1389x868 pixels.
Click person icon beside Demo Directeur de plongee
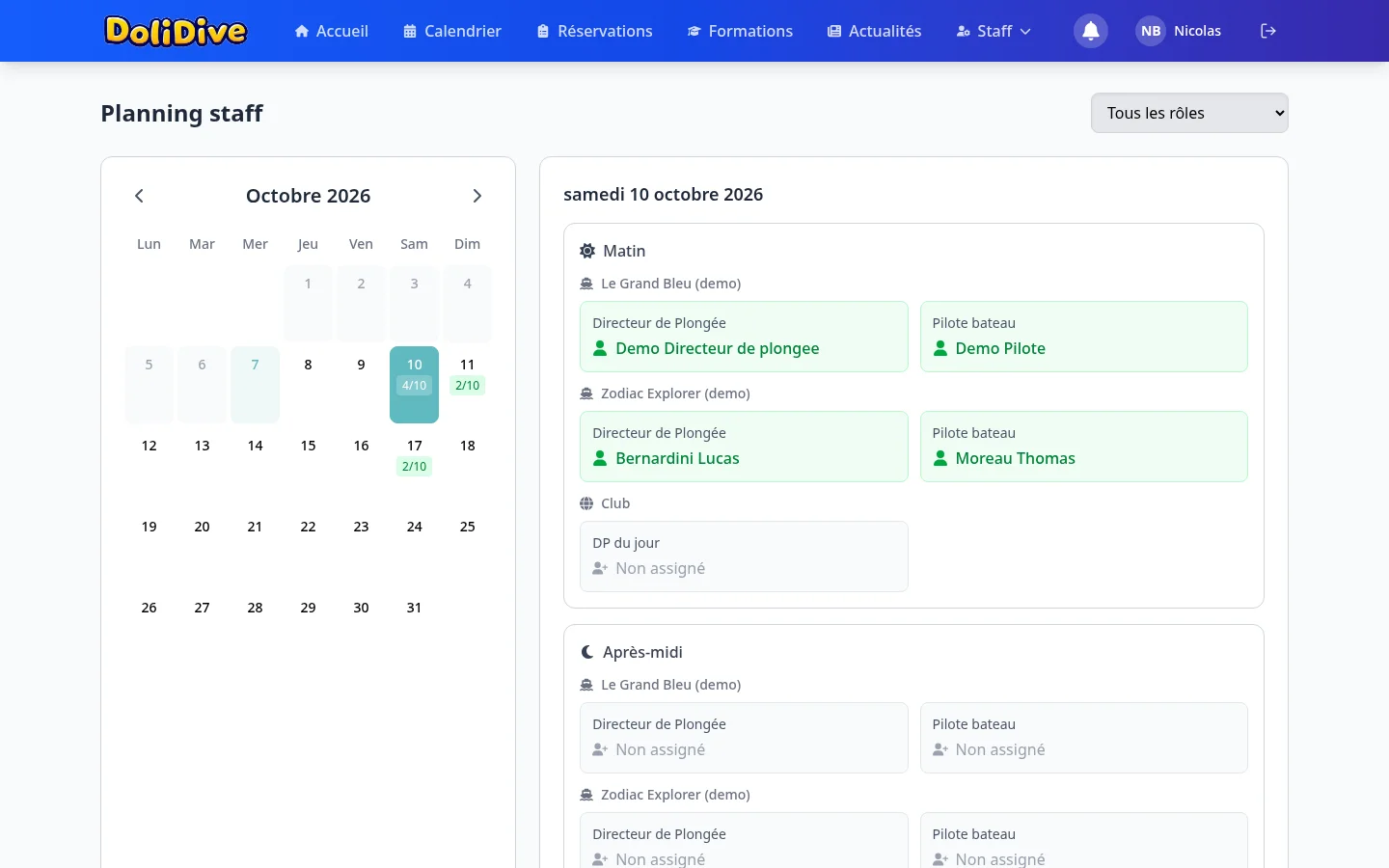pos(600,348)
